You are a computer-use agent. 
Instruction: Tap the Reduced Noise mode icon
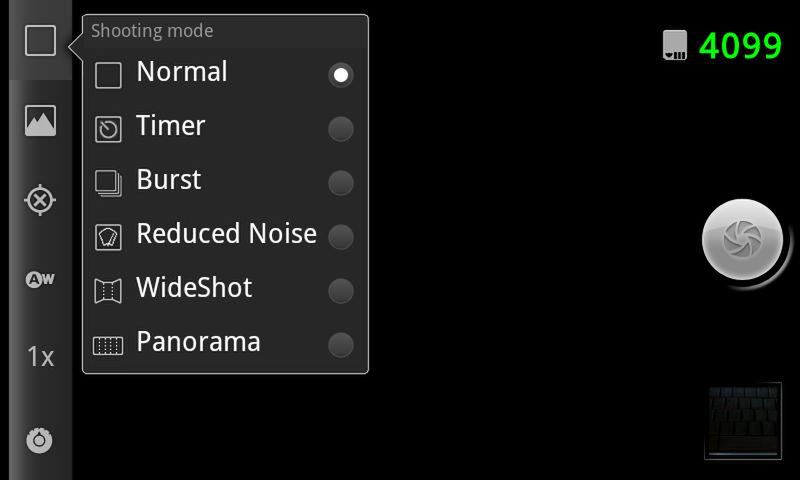108,237
